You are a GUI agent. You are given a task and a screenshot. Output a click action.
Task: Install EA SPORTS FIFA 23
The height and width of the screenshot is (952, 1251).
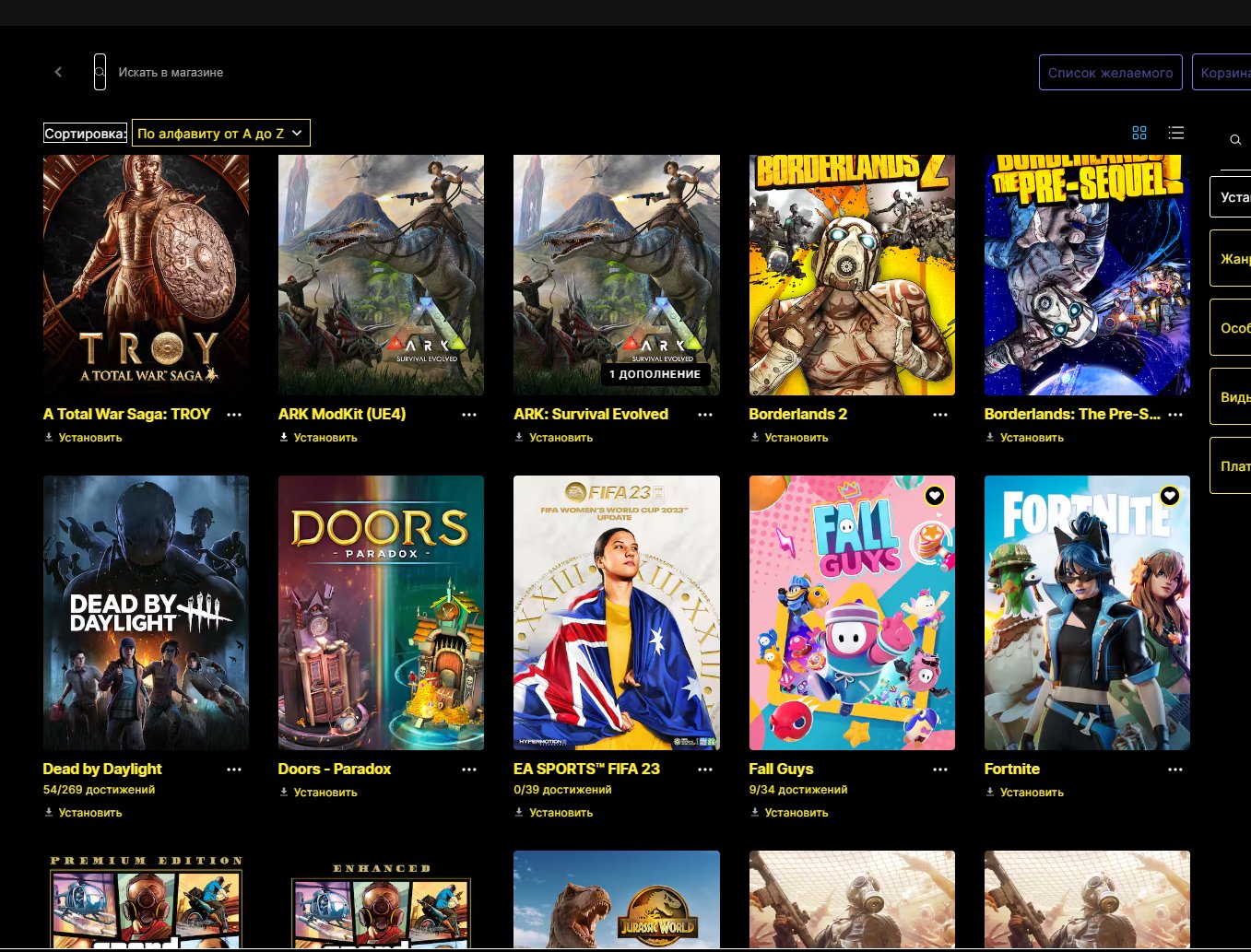tap(553, 813)
